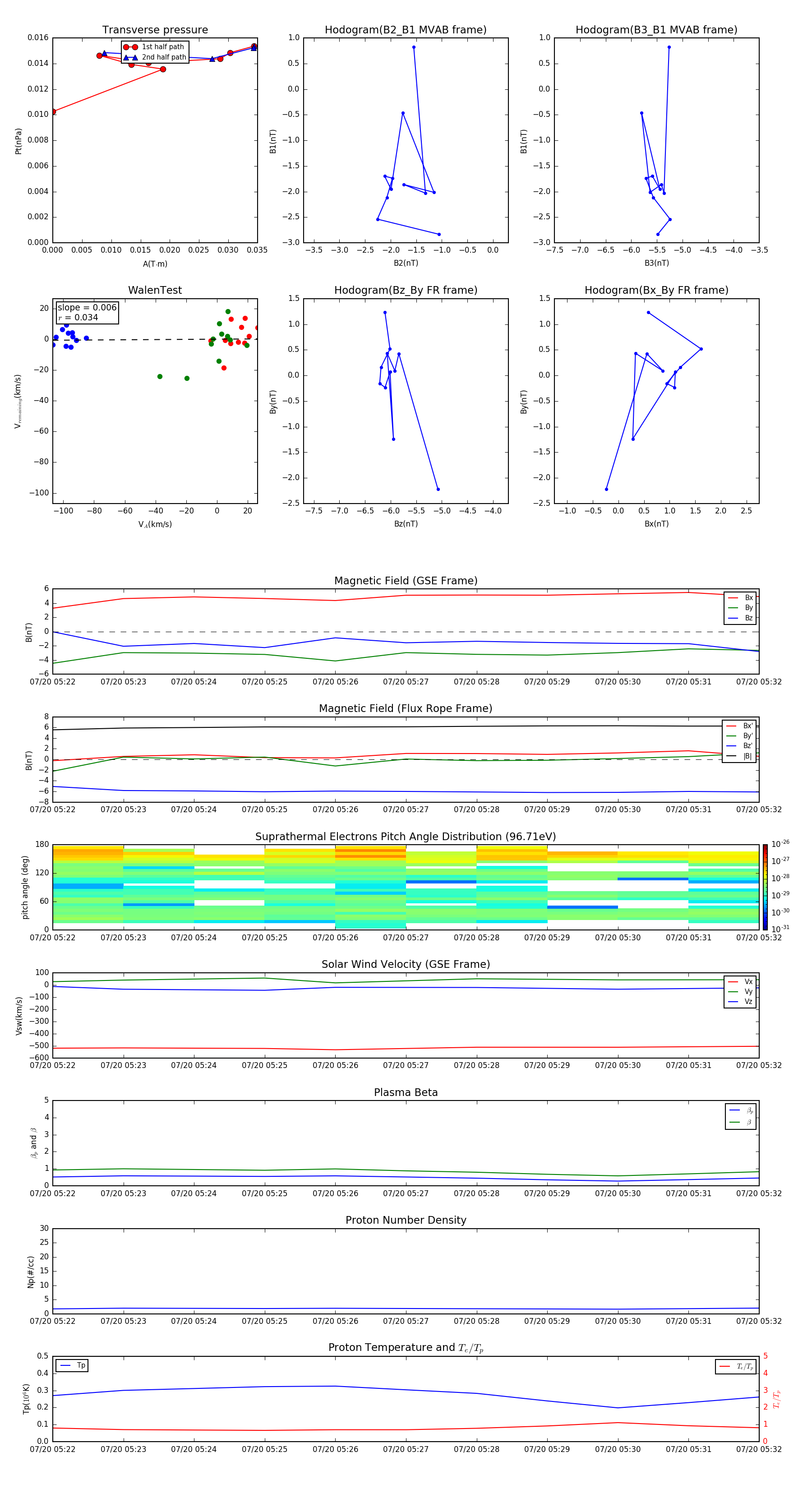Click the 'B3(nT)' x-axis label

click(x=656, y=264)
